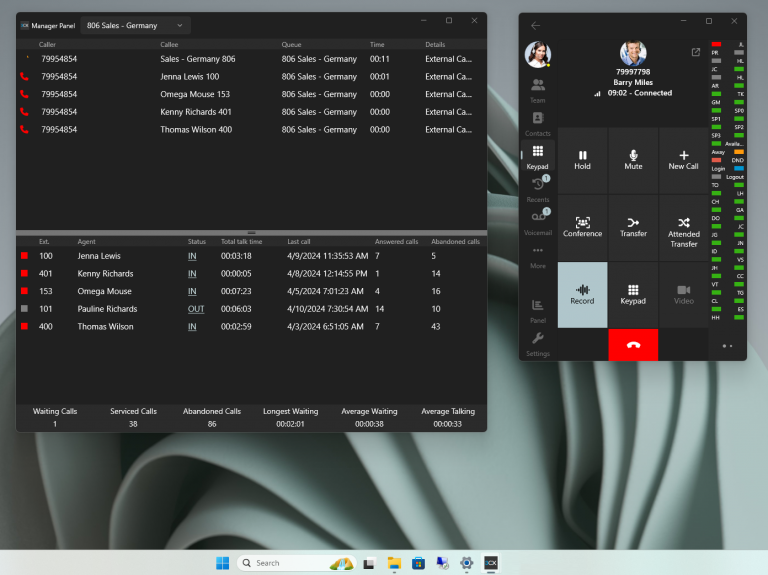Click red phone icon for Omega Mouse 153 call
The height and width of the screenshot is (575, 768).
[x=24, y=94]
